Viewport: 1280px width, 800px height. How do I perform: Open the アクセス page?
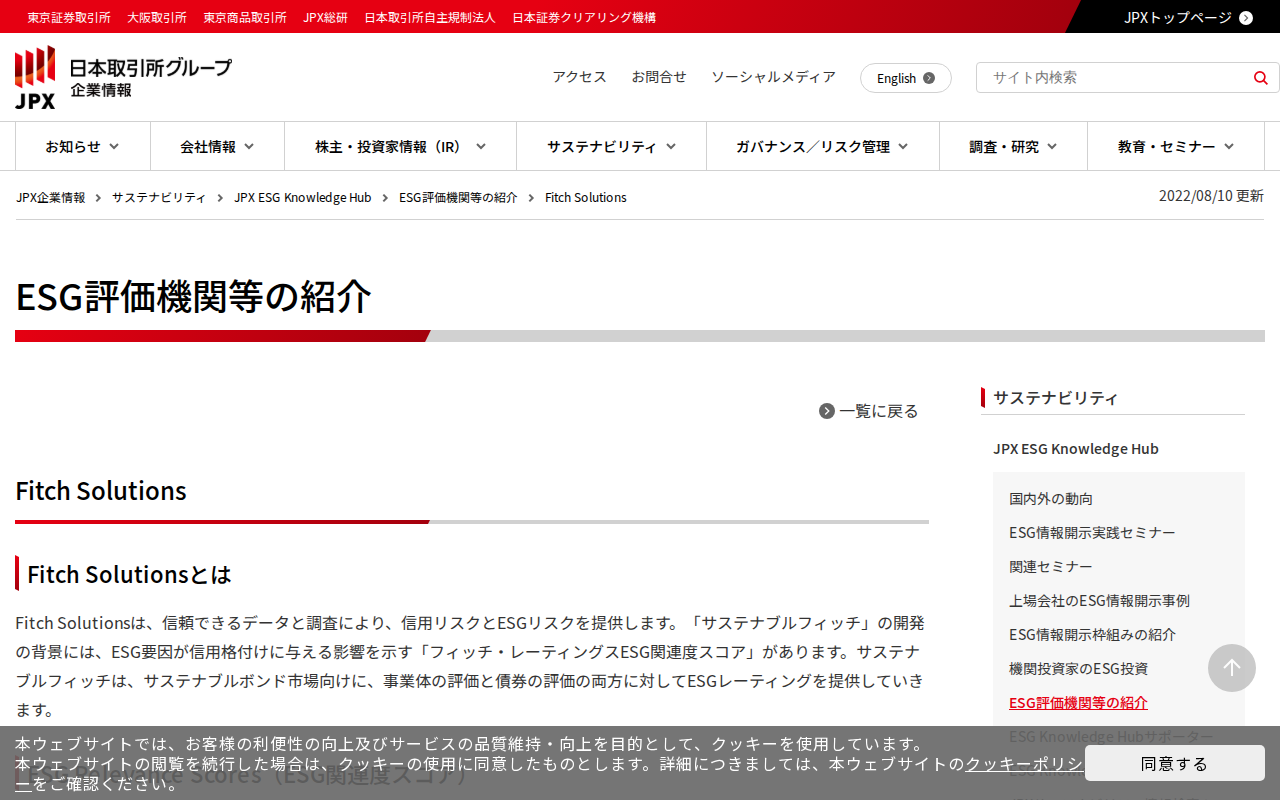pyautogui.click(x=580, y=77)
